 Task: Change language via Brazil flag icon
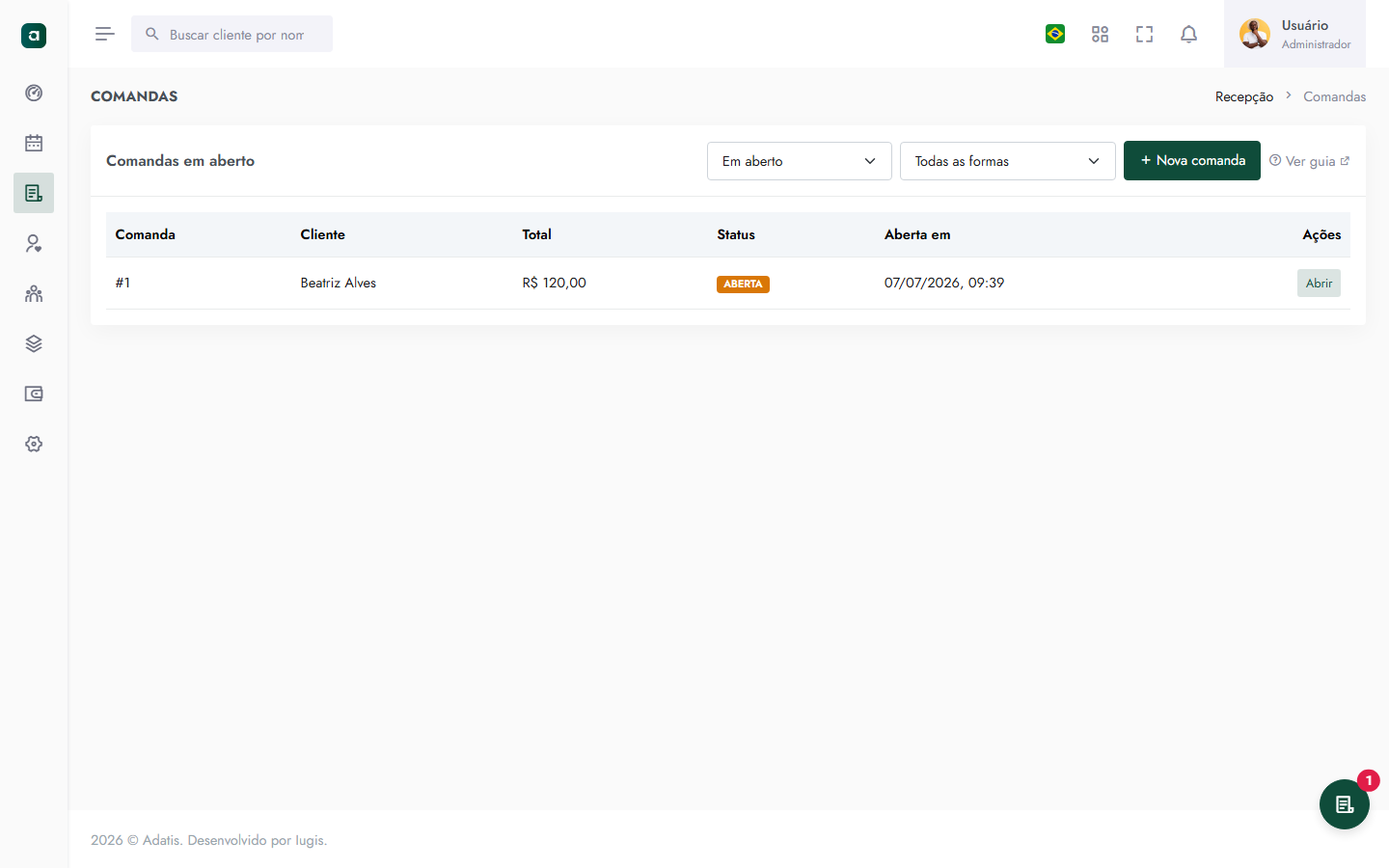(1055, 34)
